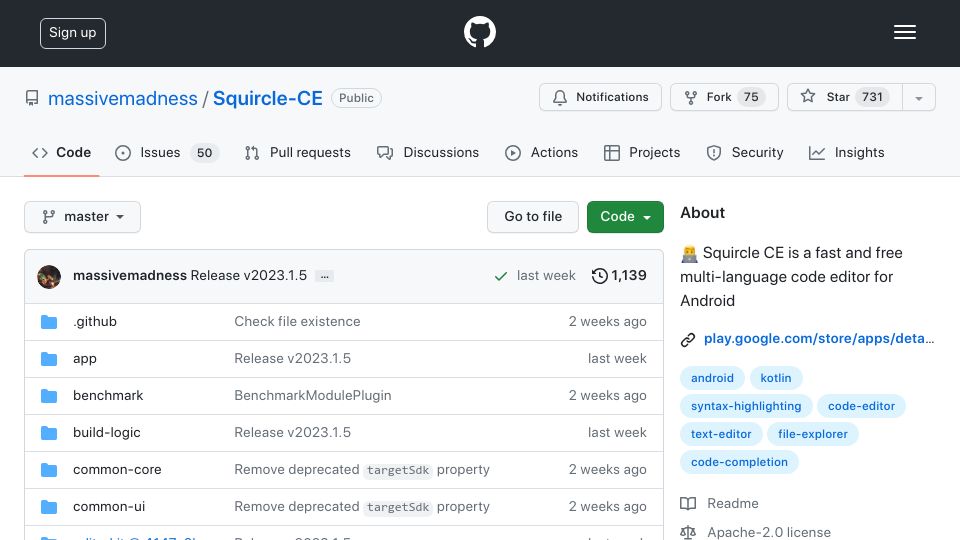This screenshot has width=960, height=540.
Task: Open the common-core folder
Action: point(117,470)
